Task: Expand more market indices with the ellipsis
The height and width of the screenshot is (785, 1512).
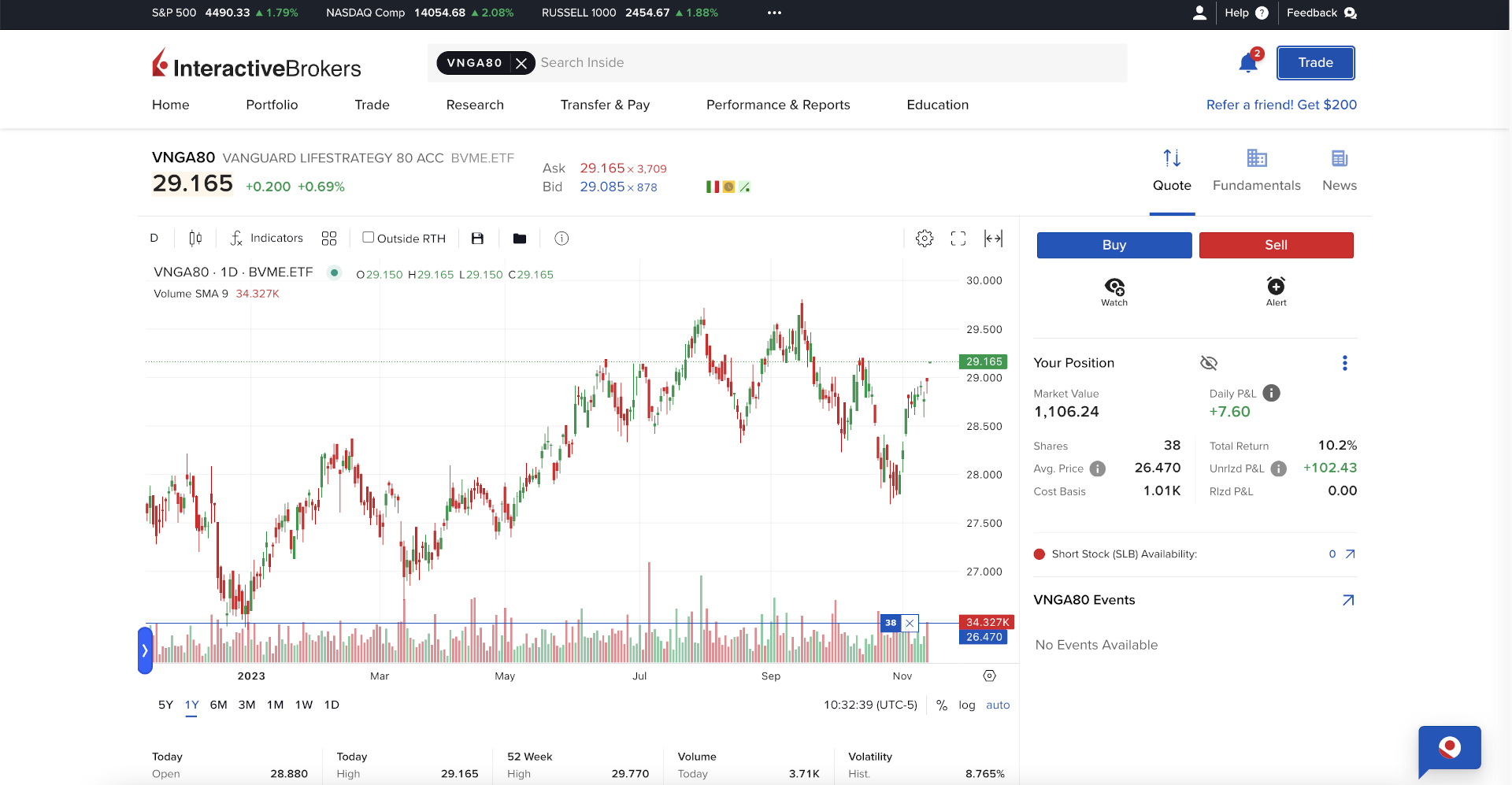Action: point(774,13)
